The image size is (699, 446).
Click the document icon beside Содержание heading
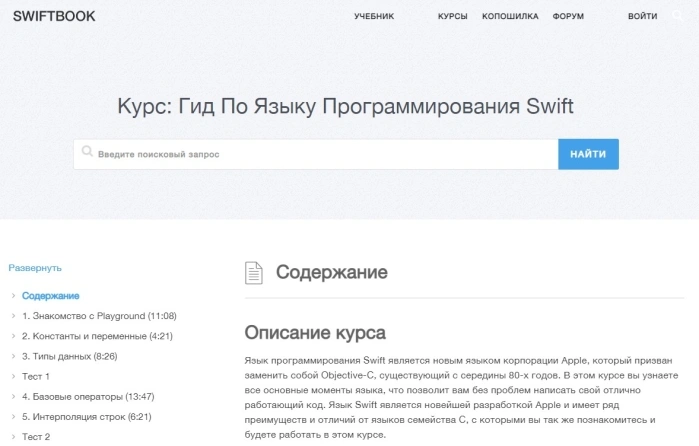tap(254, 273)
